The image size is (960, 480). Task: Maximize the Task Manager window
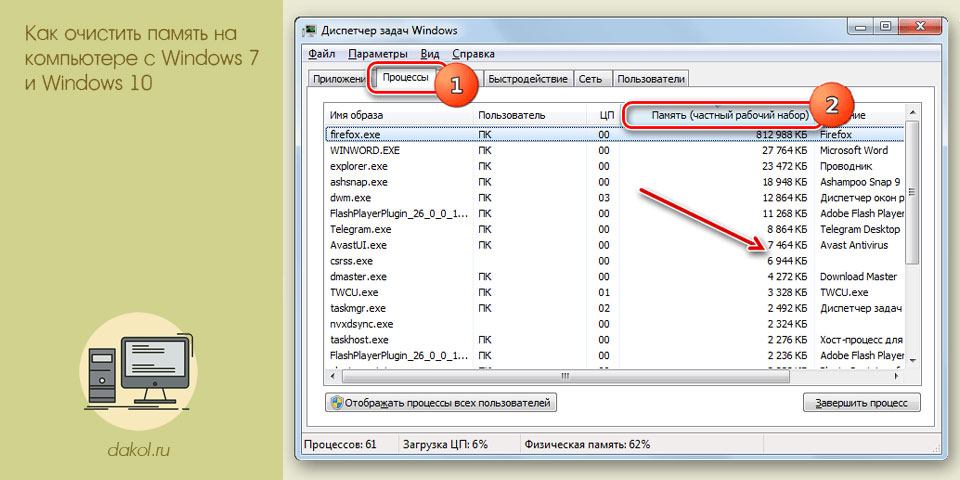885,27
